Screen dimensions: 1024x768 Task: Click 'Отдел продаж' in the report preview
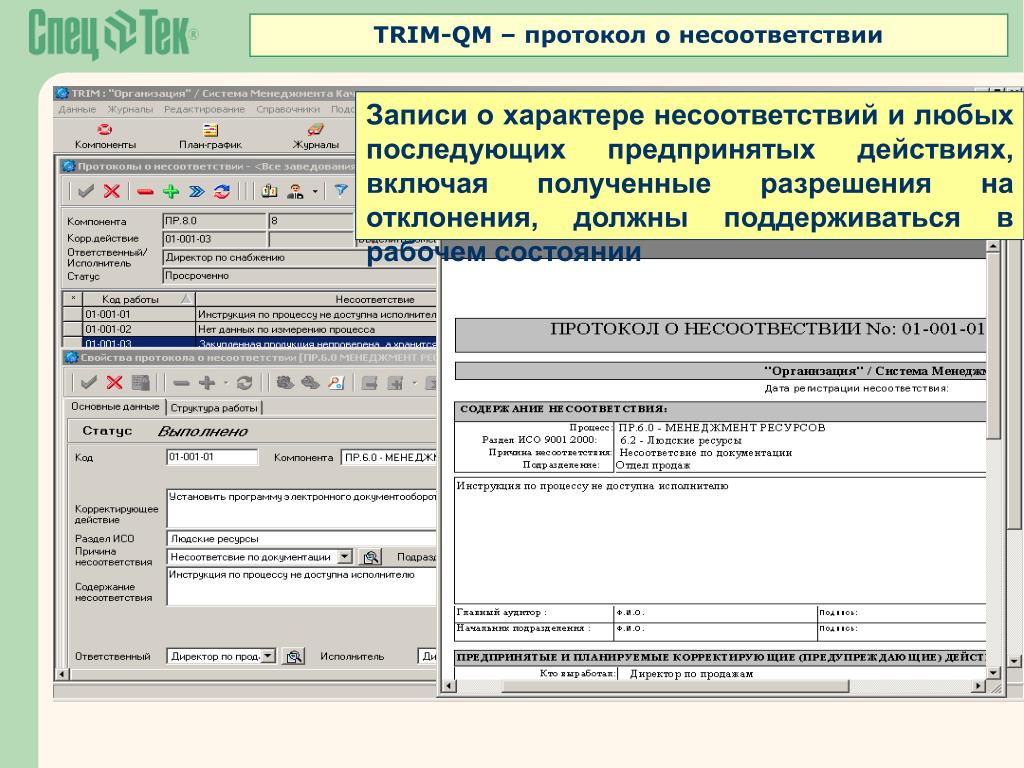pyautogui.click(x=653, y=466)
